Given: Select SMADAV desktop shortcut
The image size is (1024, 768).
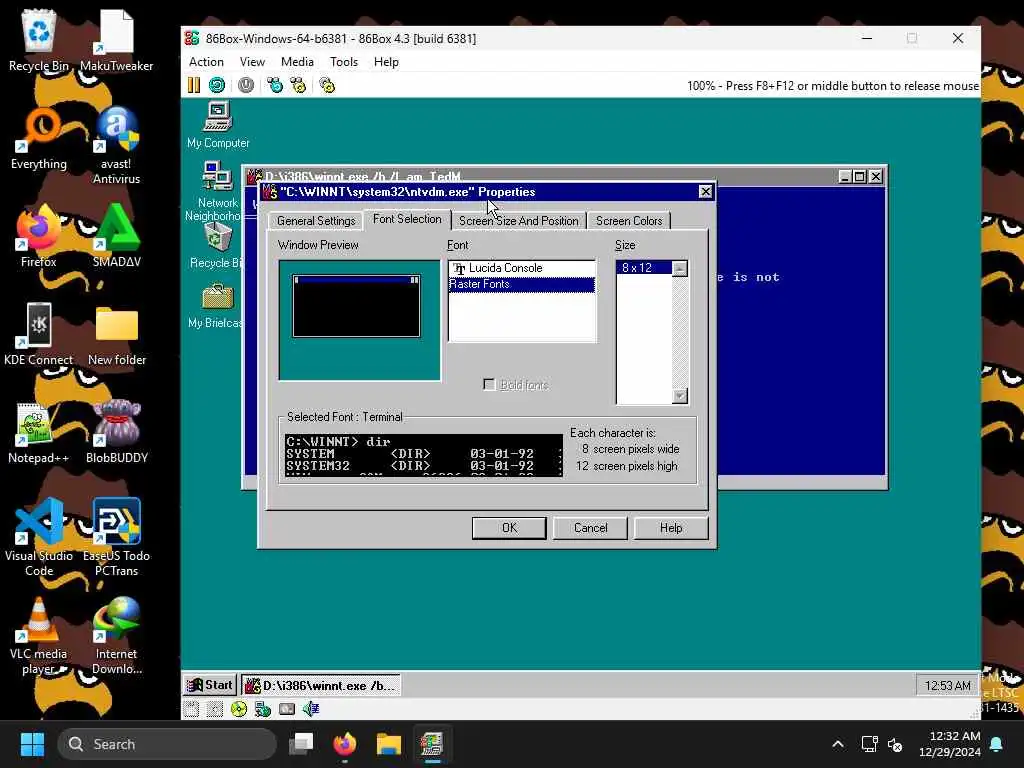Looking at the screenshot, I should 116,236.
